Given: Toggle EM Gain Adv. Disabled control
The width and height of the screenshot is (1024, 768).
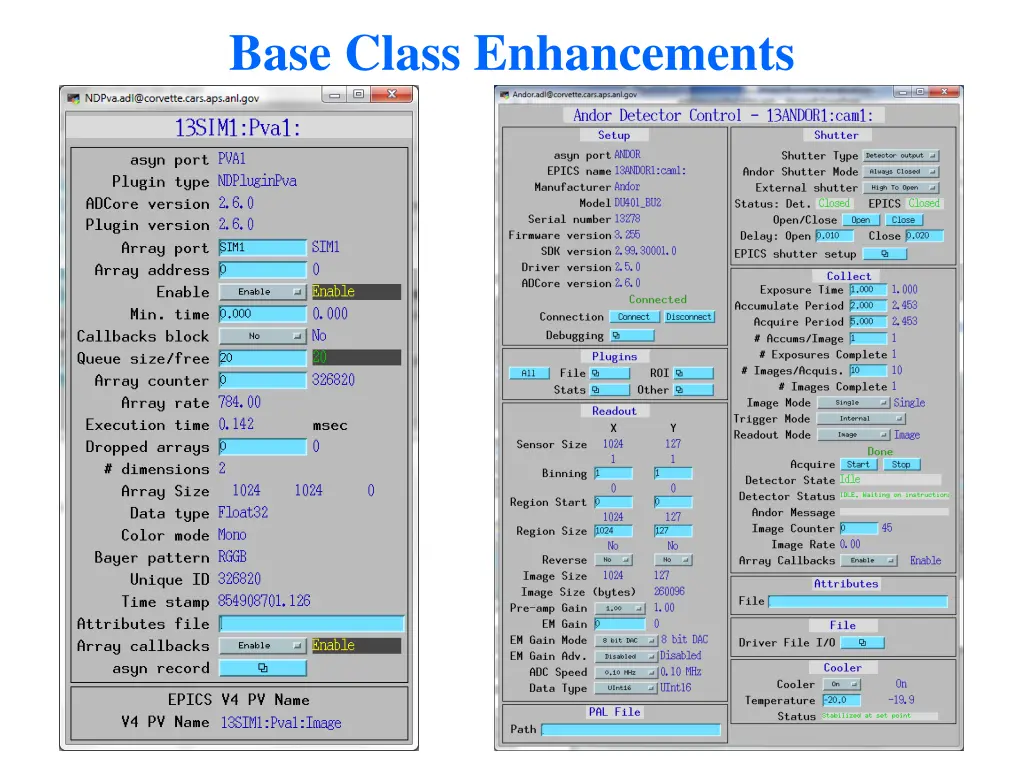Looking at the screenshot, I should (625, 656).
